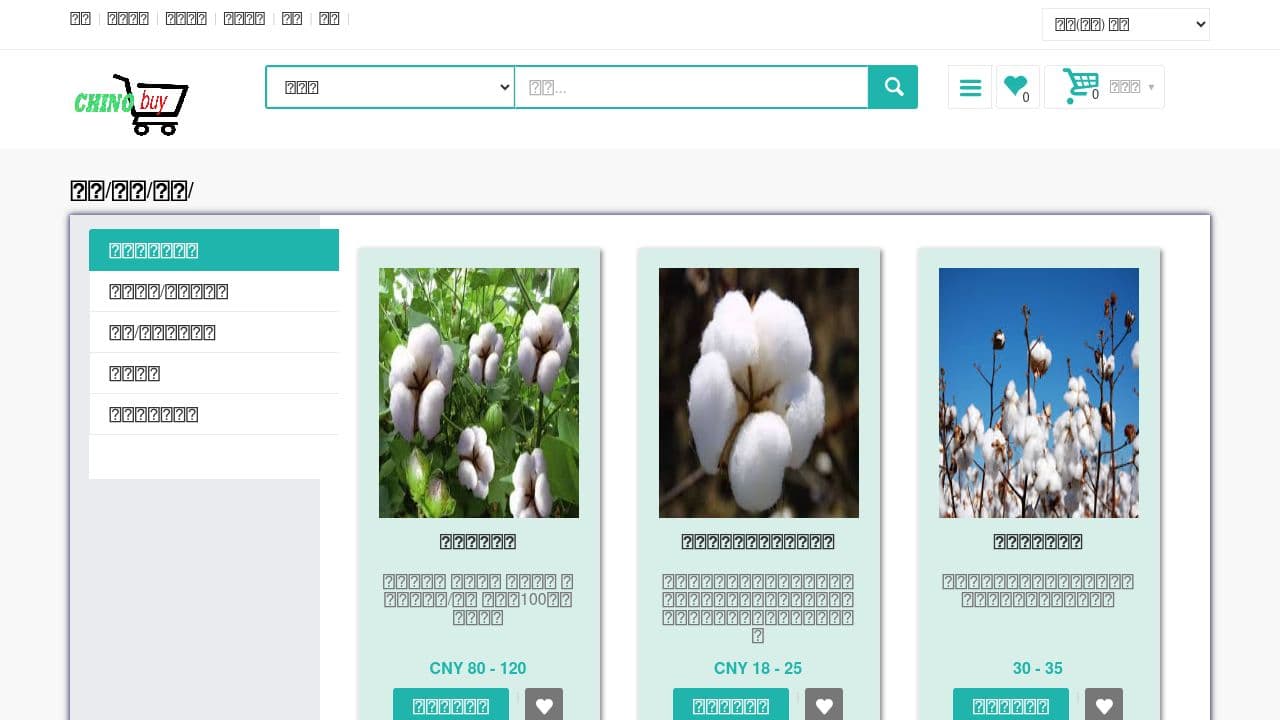Click teal button under 30 - 35 price
The image size is (1280, 720).
pyautogui.click(x=1011, y=705)
